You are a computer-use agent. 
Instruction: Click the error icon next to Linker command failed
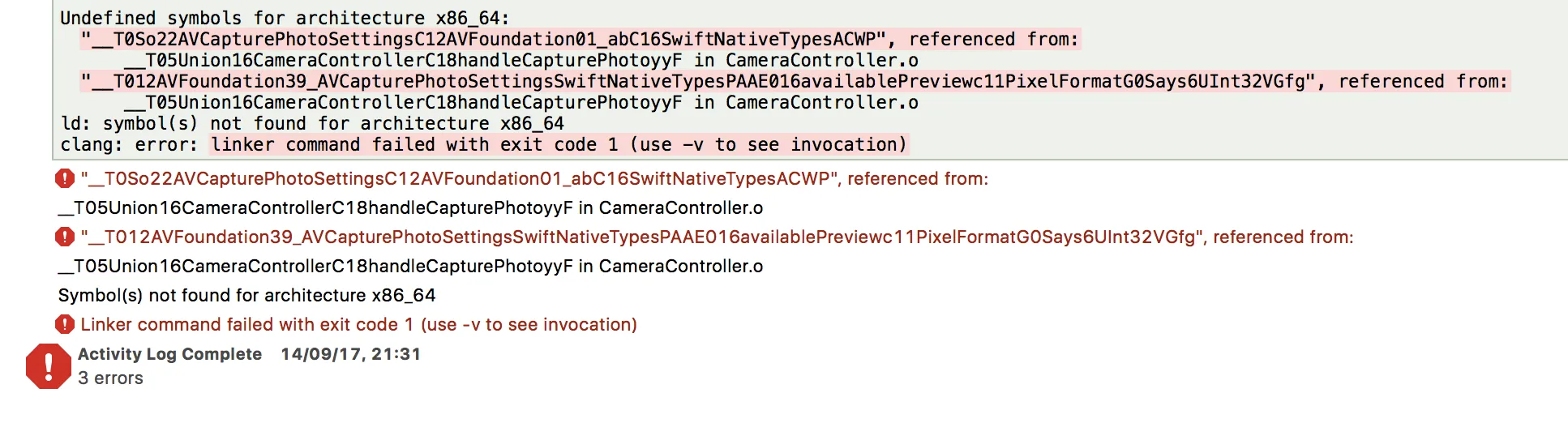(x=65, y=324)
